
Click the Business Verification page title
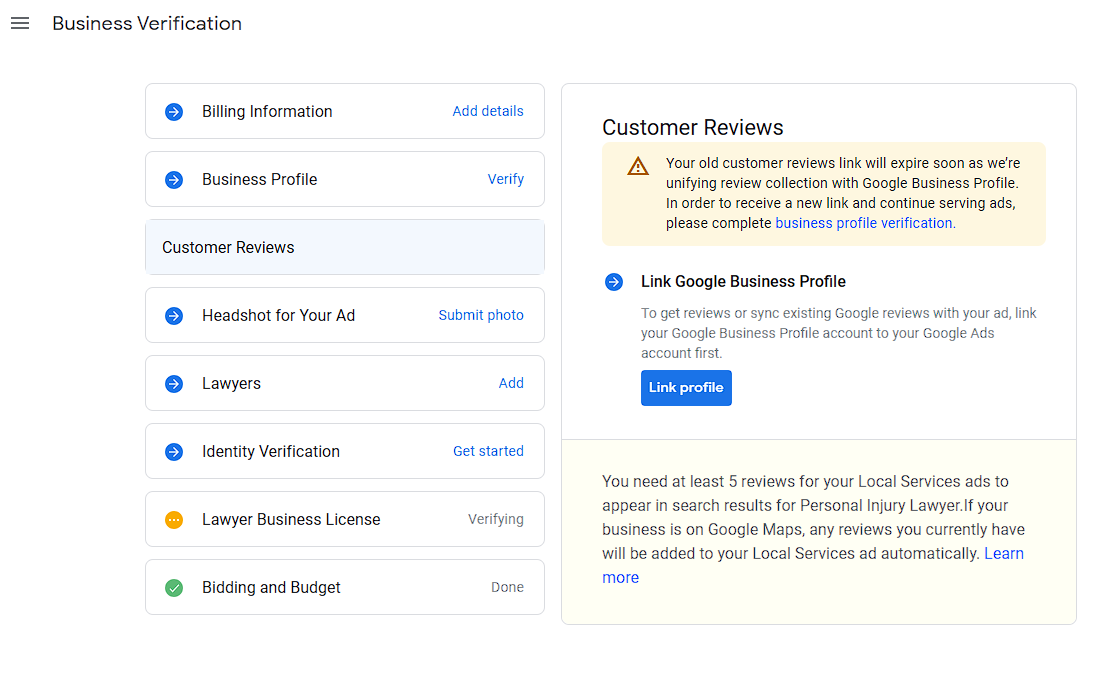tap(147, 23)
